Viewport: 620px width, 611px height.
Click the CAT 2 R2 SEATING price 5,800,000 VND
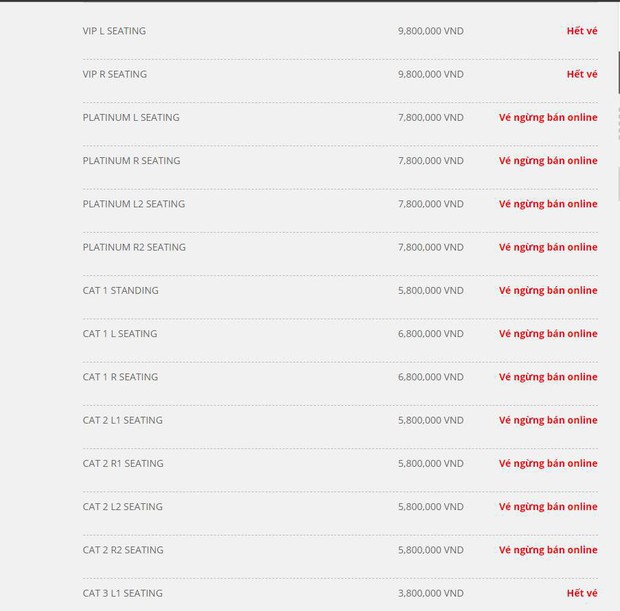[430, 550]
